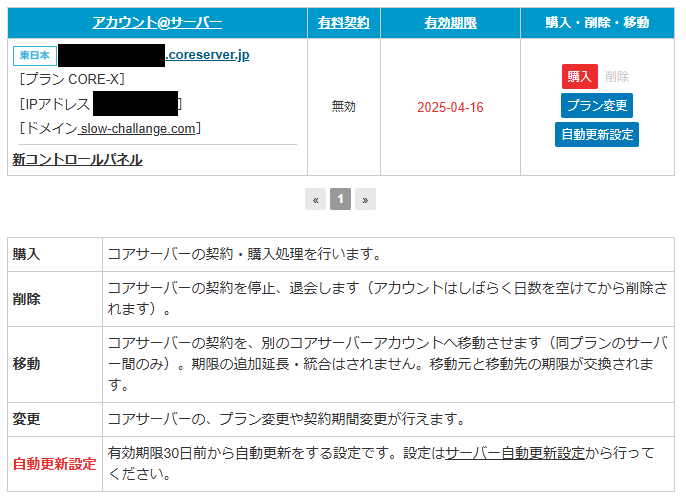Image resolution: width=686 pixels, height=499 pixels.
Task: Open the サーバー自動更新設定 link in the description
Action: click(x=515, y=453)
